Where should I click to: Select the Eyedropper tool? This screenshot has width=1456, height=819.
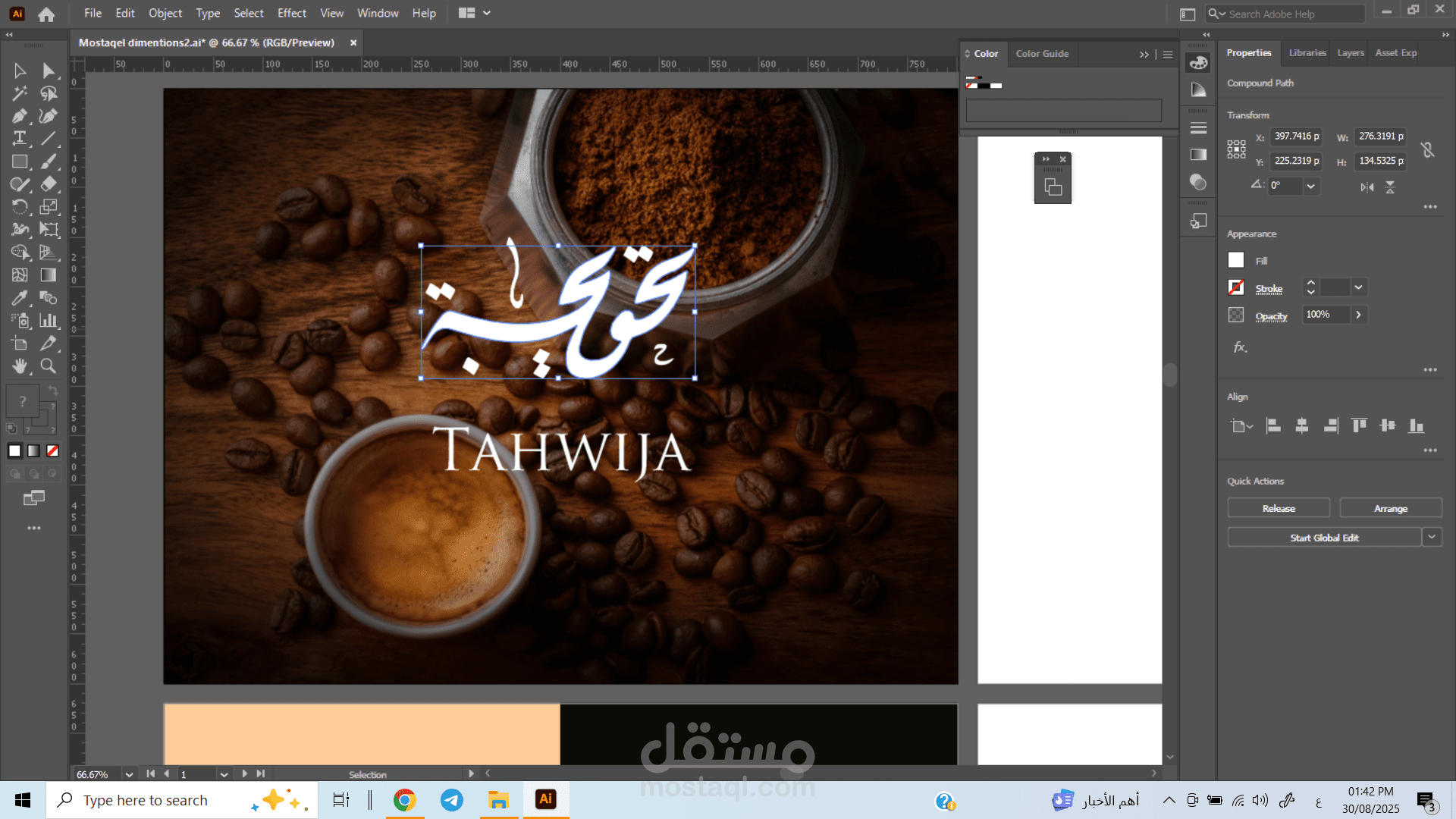pyautogui.click(x=20, y=298)
